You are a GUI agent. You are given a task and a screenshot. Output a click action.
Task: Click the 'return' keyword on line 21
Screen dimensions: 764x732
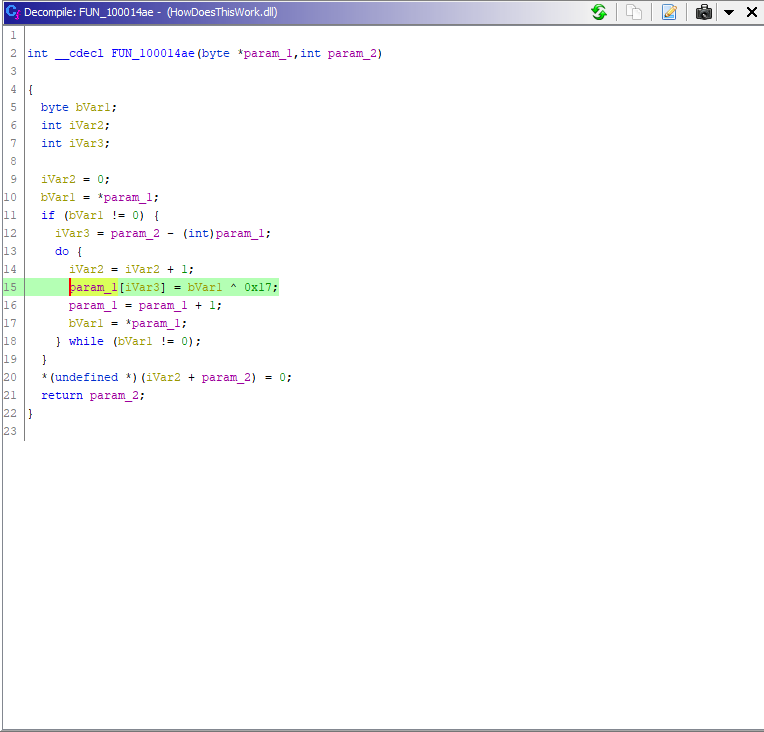[62, 395]
